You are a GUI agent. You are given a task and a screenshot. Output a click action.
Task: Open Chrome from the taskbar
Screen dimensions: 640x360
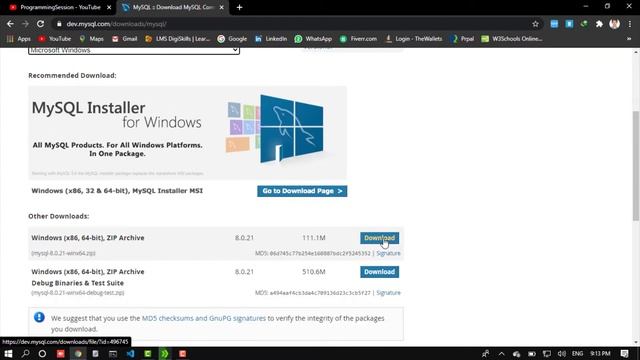click(78, 353)
